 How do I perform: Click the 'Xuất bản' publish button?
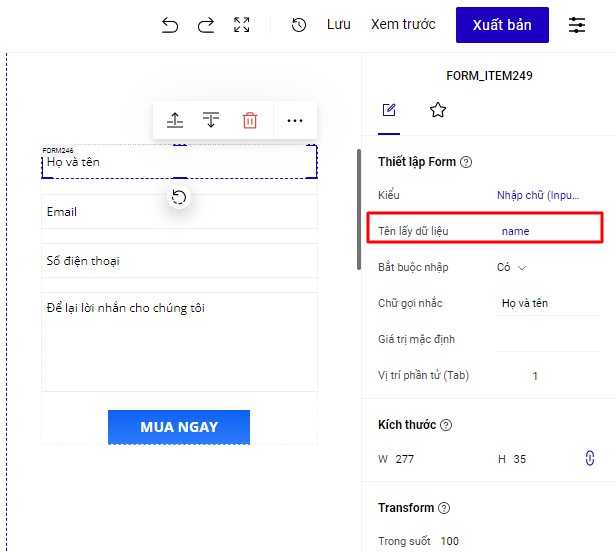coord(502,25)
